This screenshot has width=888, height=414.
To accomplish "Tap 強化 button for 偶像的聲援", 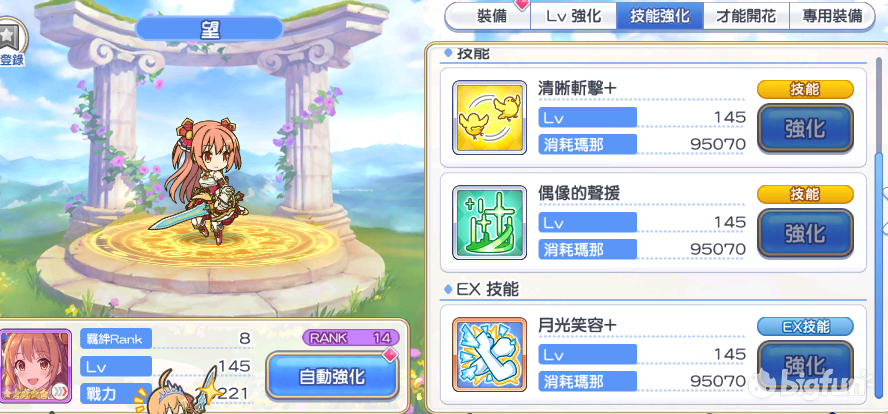I will (805, 233).
